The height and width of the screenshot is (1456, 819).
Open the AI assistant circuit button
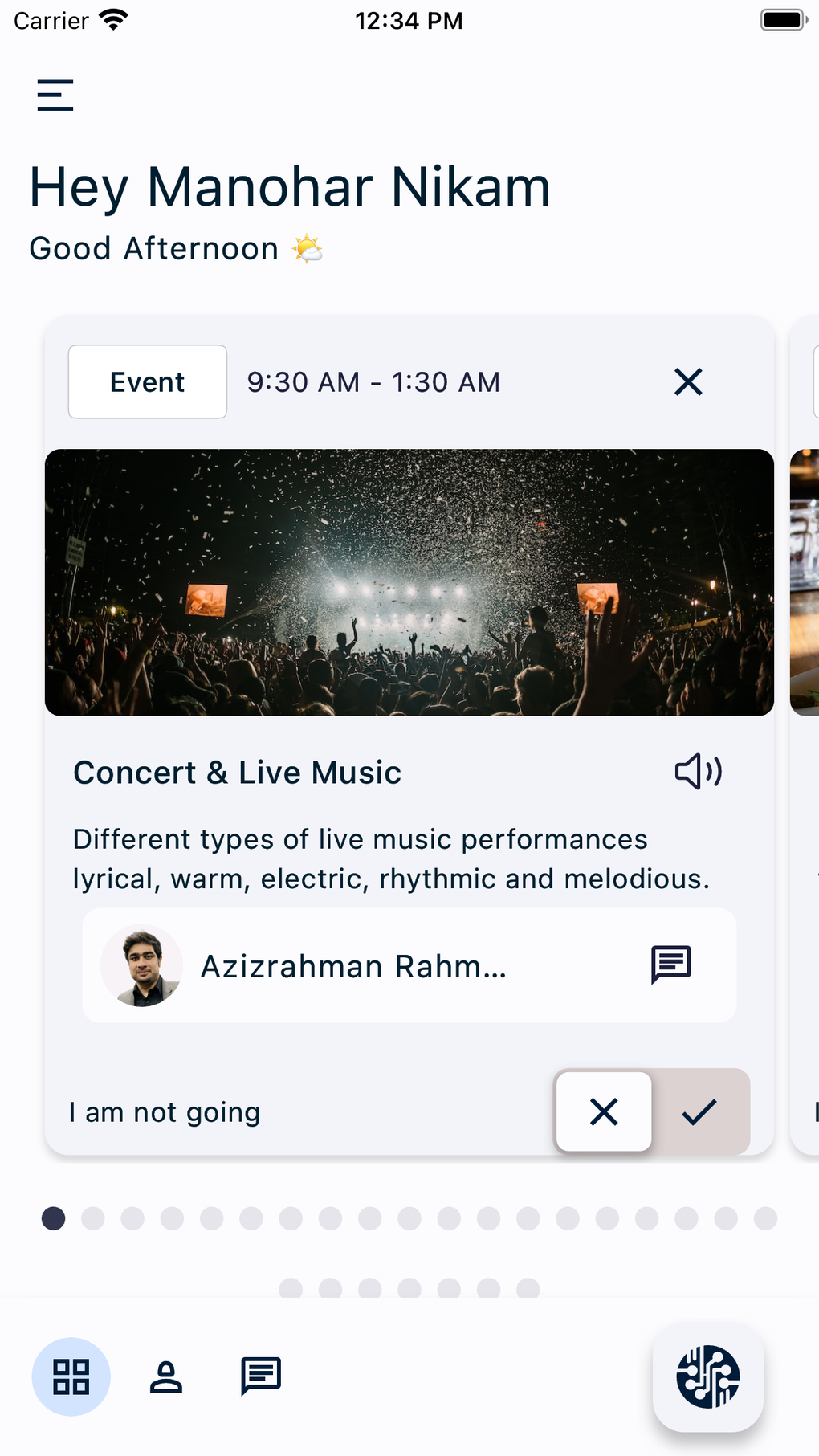pos(707,1376)
